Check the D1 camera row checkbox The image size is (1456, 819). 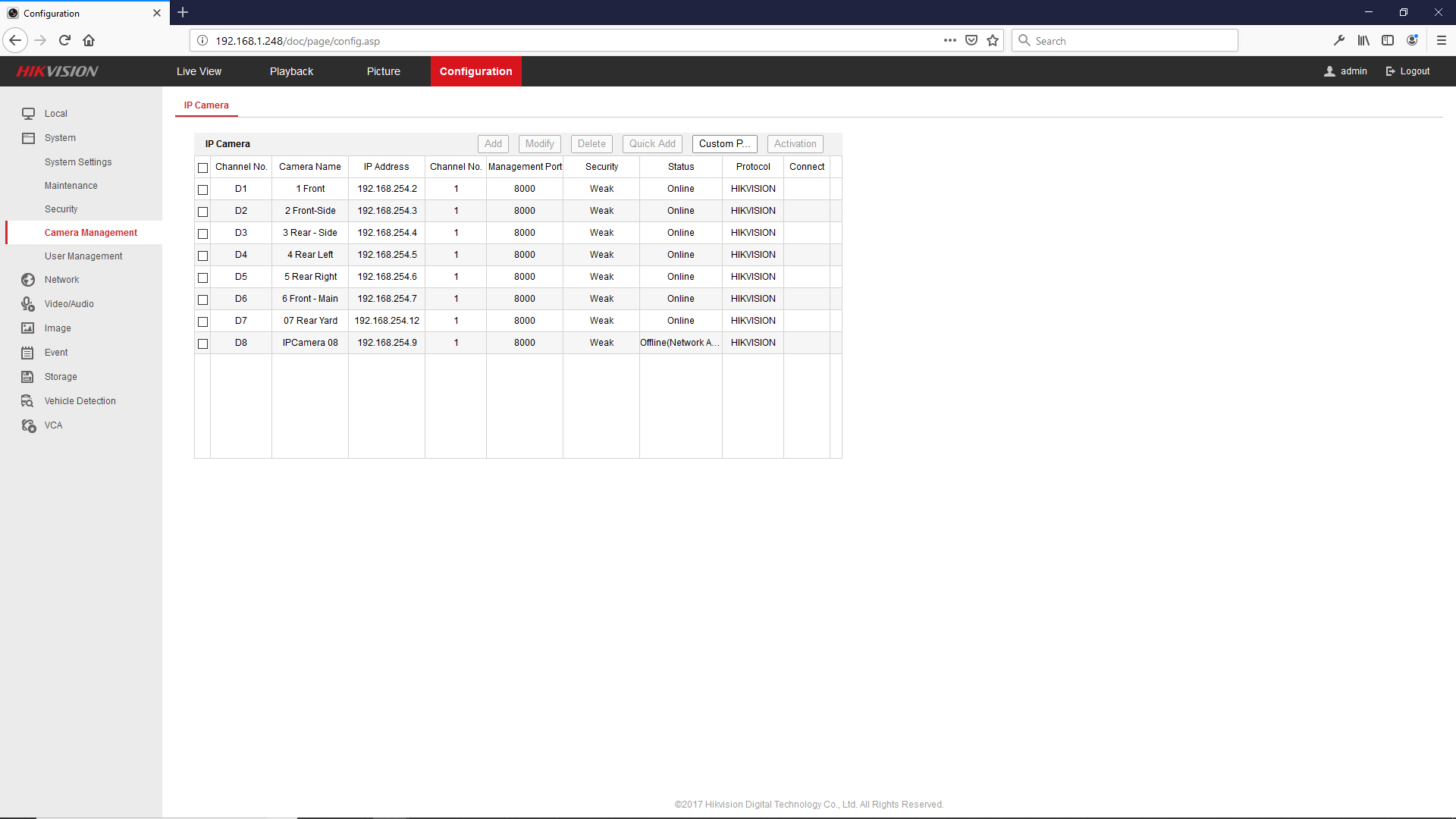click(202, 190)
